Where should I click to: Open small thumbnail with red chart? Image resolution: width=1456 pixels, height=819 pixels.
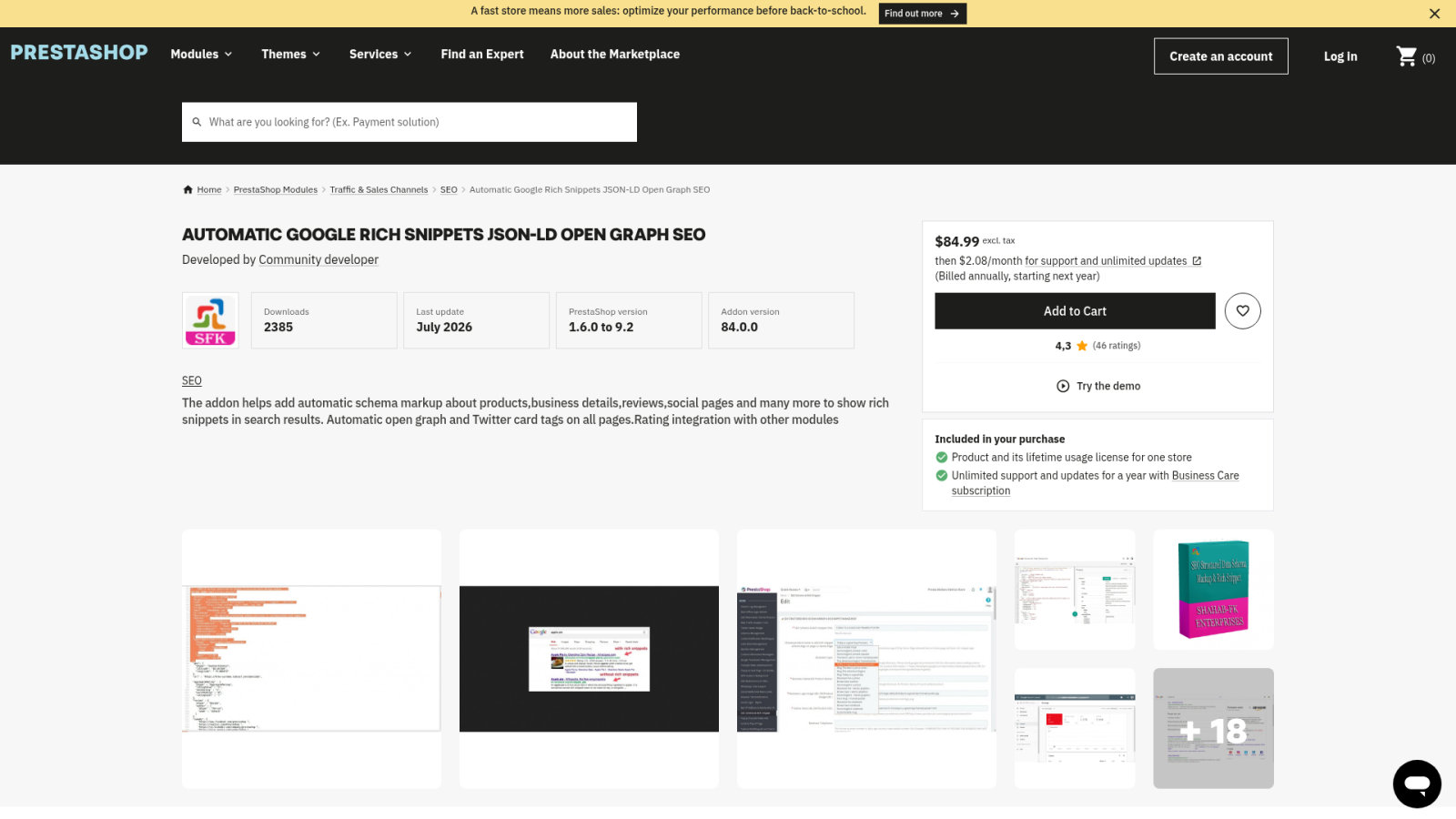pos(1075,729)
